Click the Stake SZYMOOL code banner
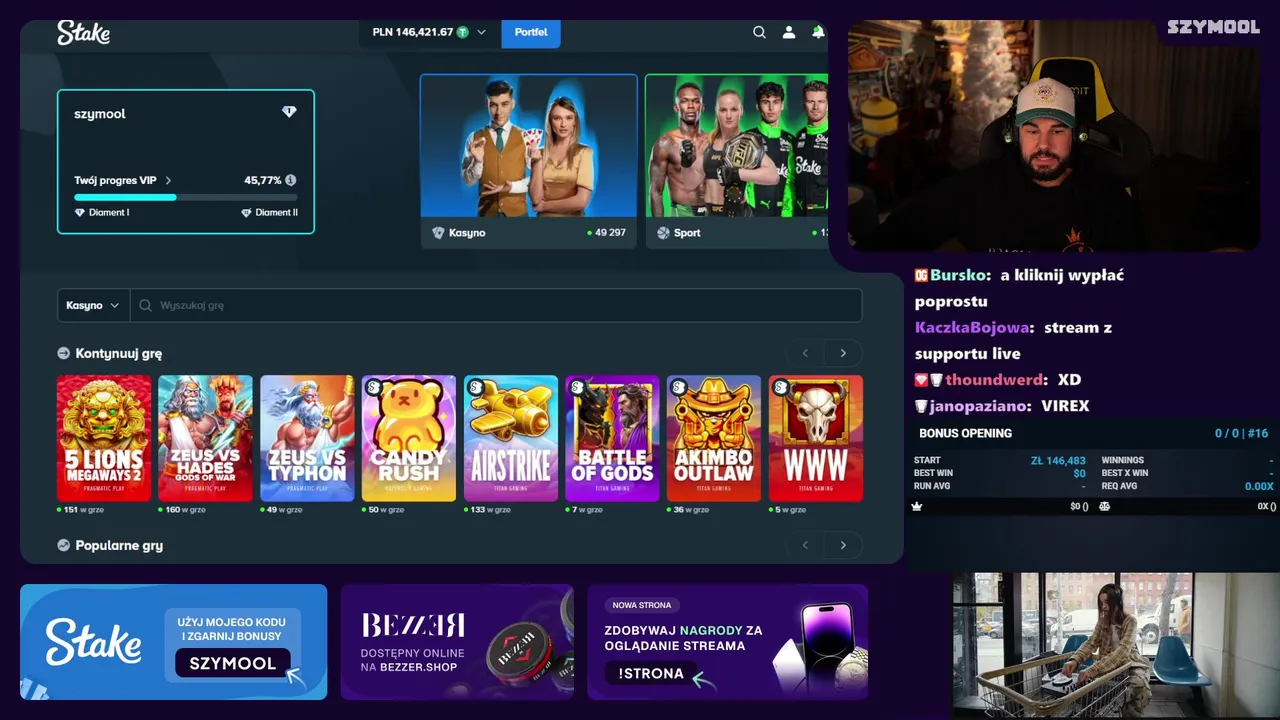This screenshot has height=720, width=1280. click(x=174, y=642)
